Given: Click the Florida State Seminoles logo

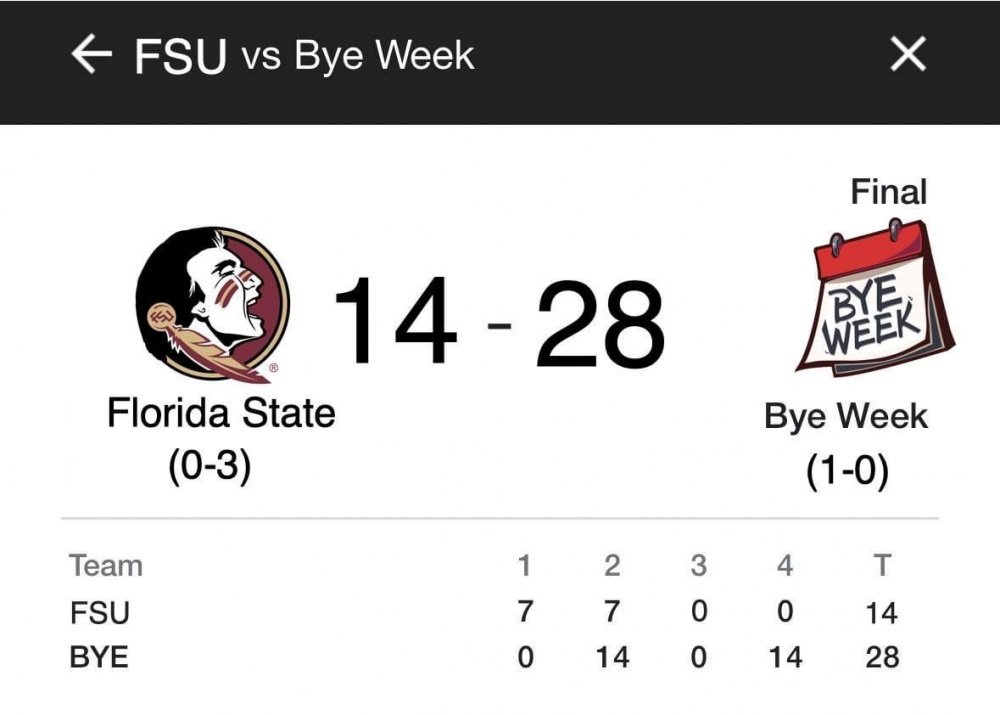Looking at the screenshot, I should pos(212,304).
